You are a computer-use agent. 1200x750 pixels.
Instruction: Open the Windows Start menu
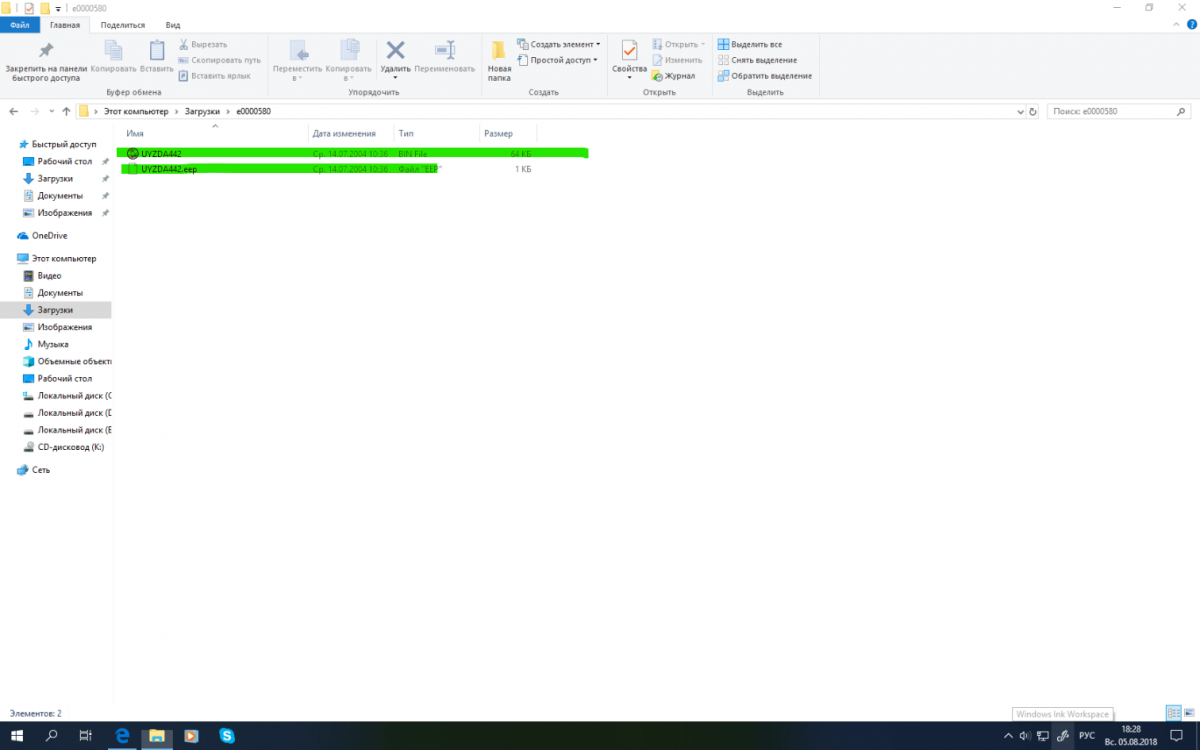coord(17,736)
